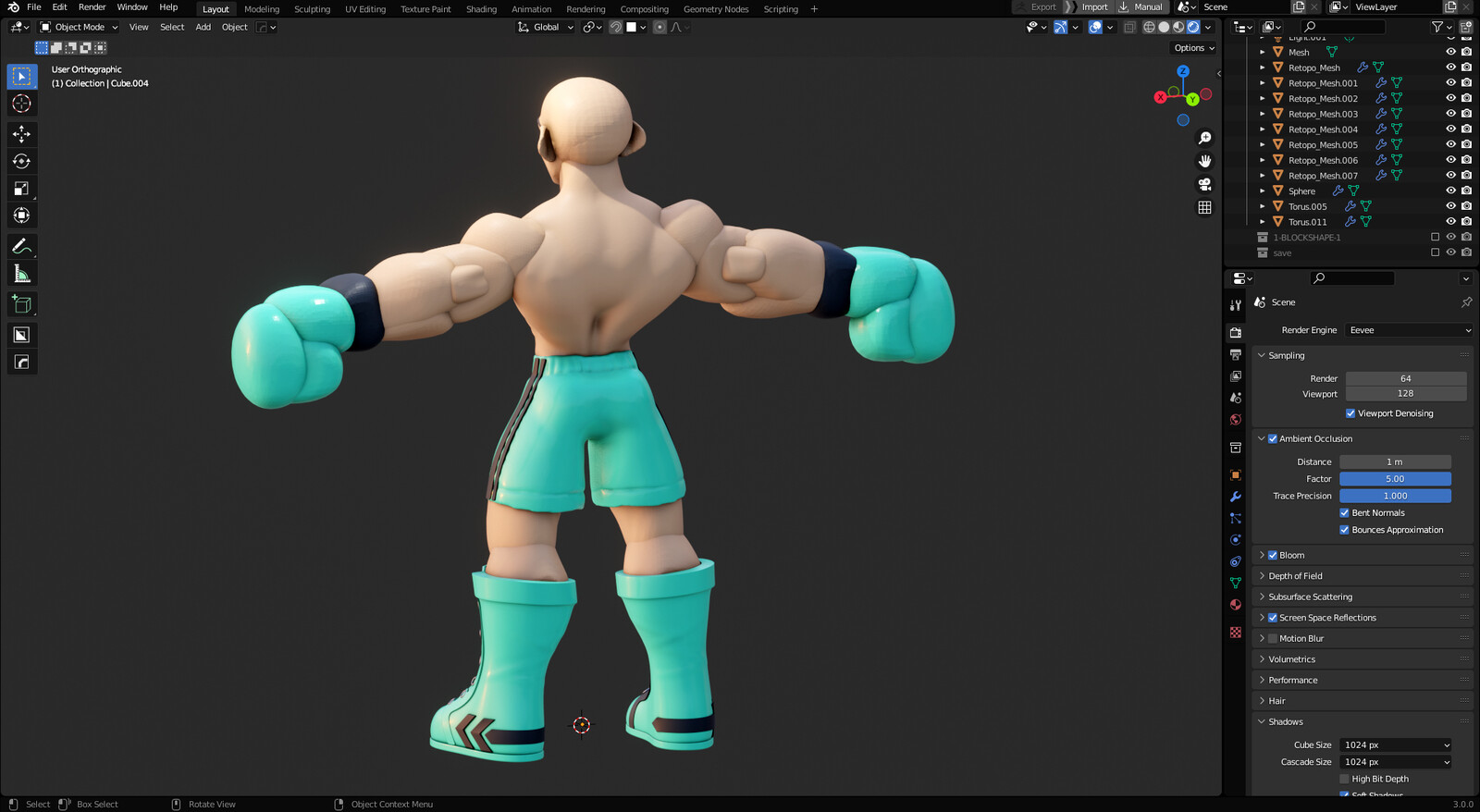This screenshot has width=1480, height=812.
Task: Open the World properties tab
Action: [x=1236, y=420]
